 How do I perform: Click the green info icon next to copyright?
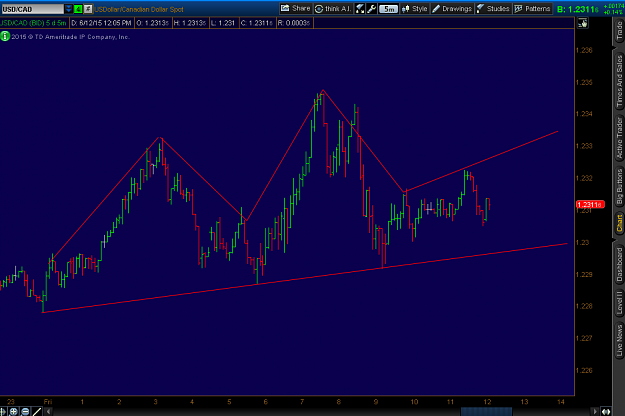(x=5, y=37)
